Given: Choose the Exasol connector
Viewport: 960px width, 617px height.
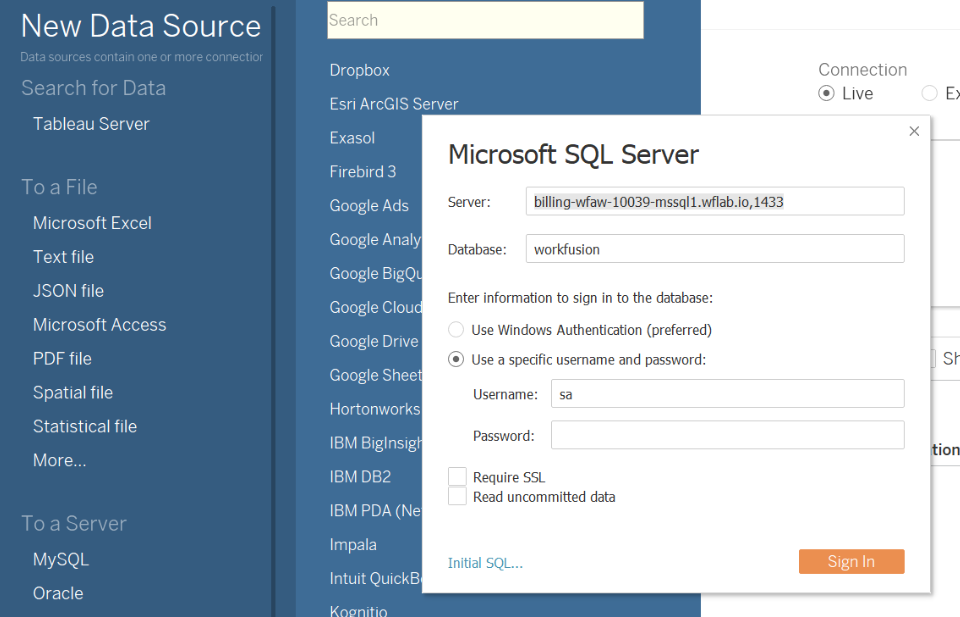Looking at the screenshot, I should tap(352, 138).
